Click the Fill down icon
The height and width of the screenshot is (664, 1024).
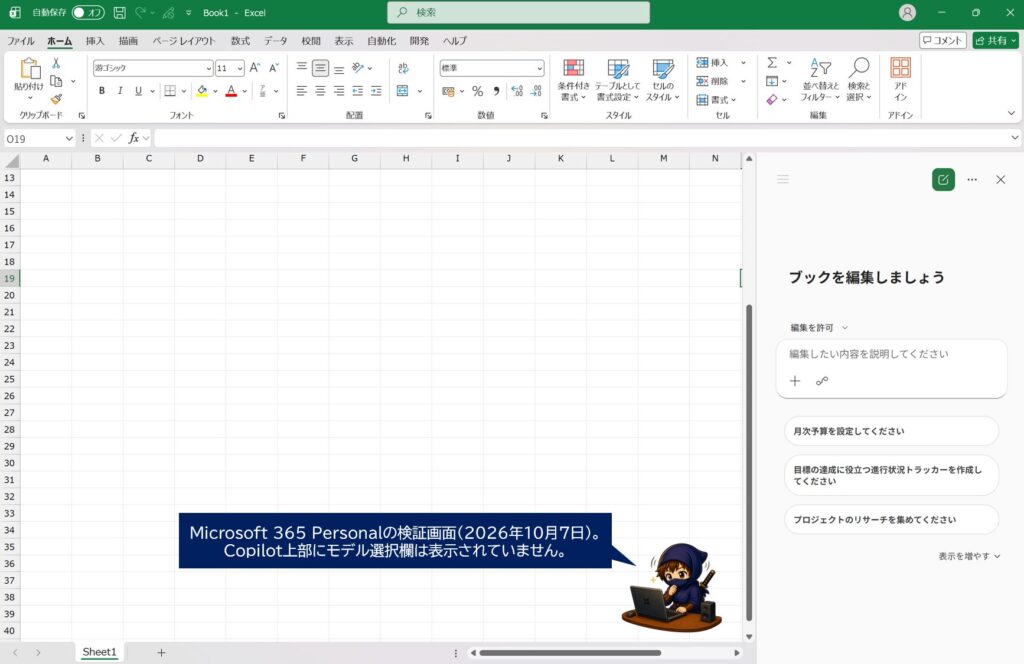pos(772,81)
